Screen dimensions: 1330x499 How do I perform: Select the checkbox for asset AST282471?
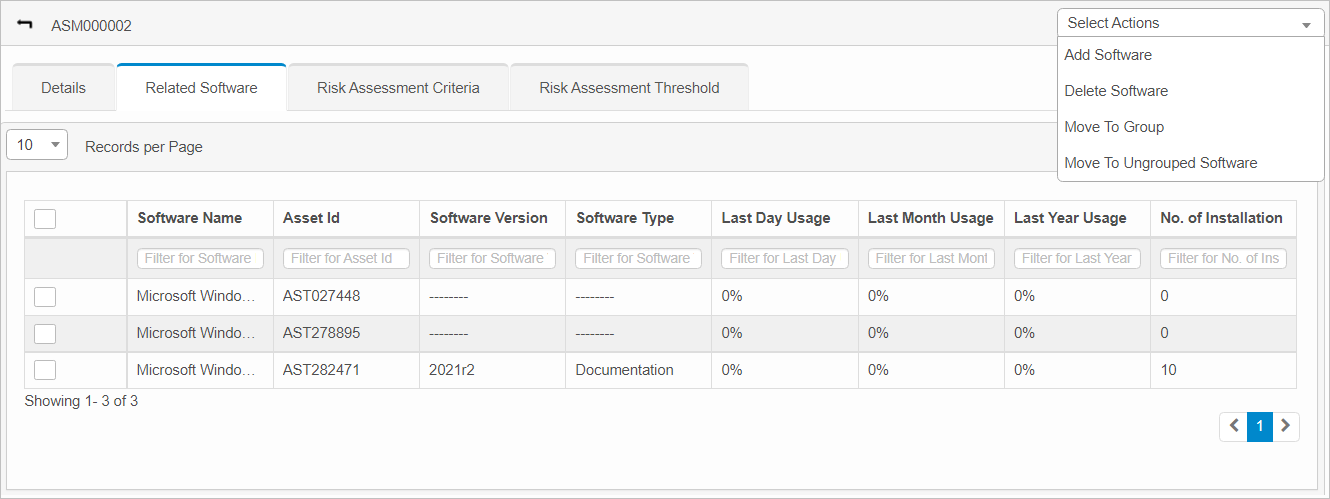click(45, 371)
